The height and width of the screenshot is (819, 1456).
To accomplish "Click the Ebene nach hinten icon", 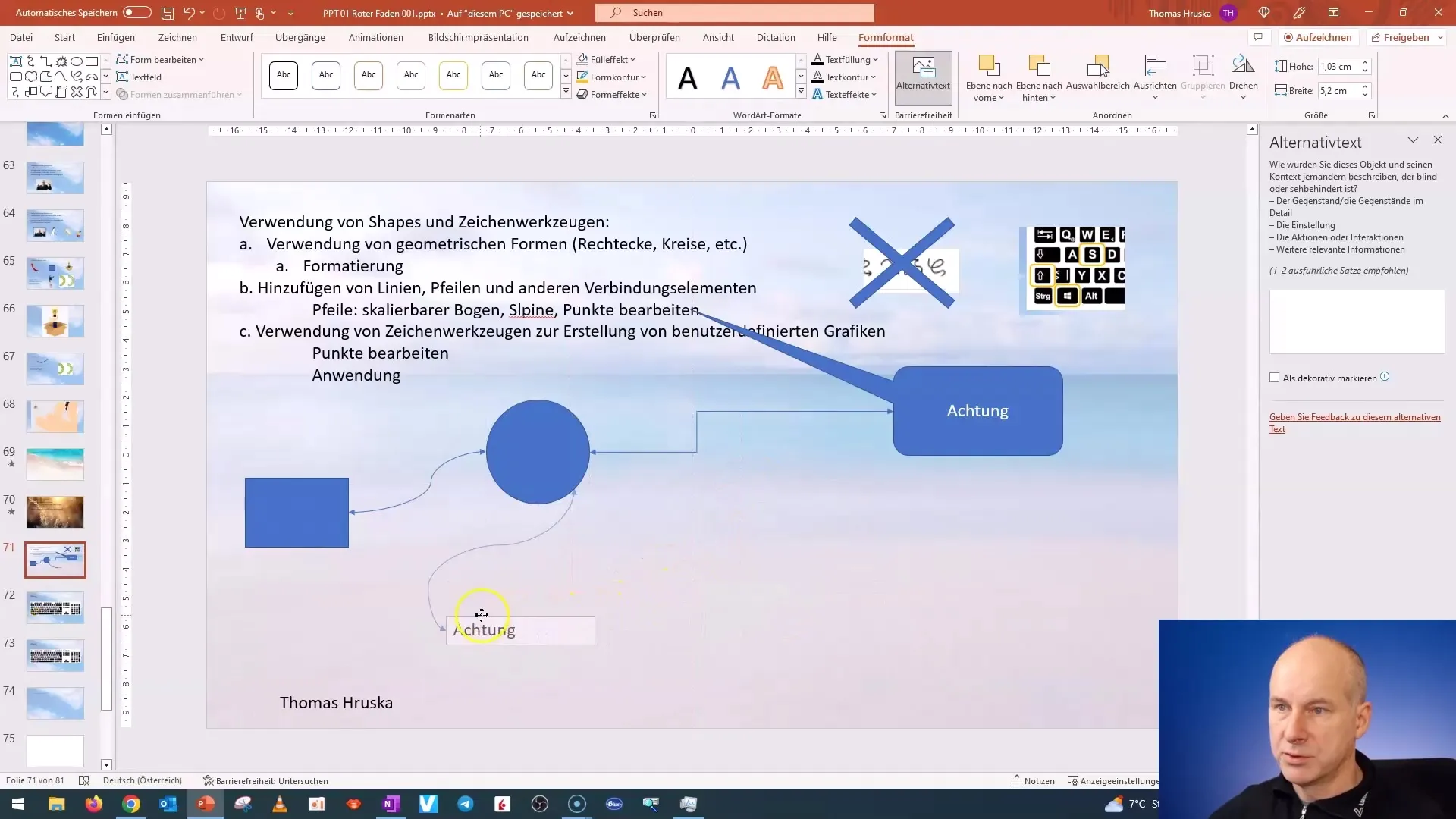I will pos(1039,67).
